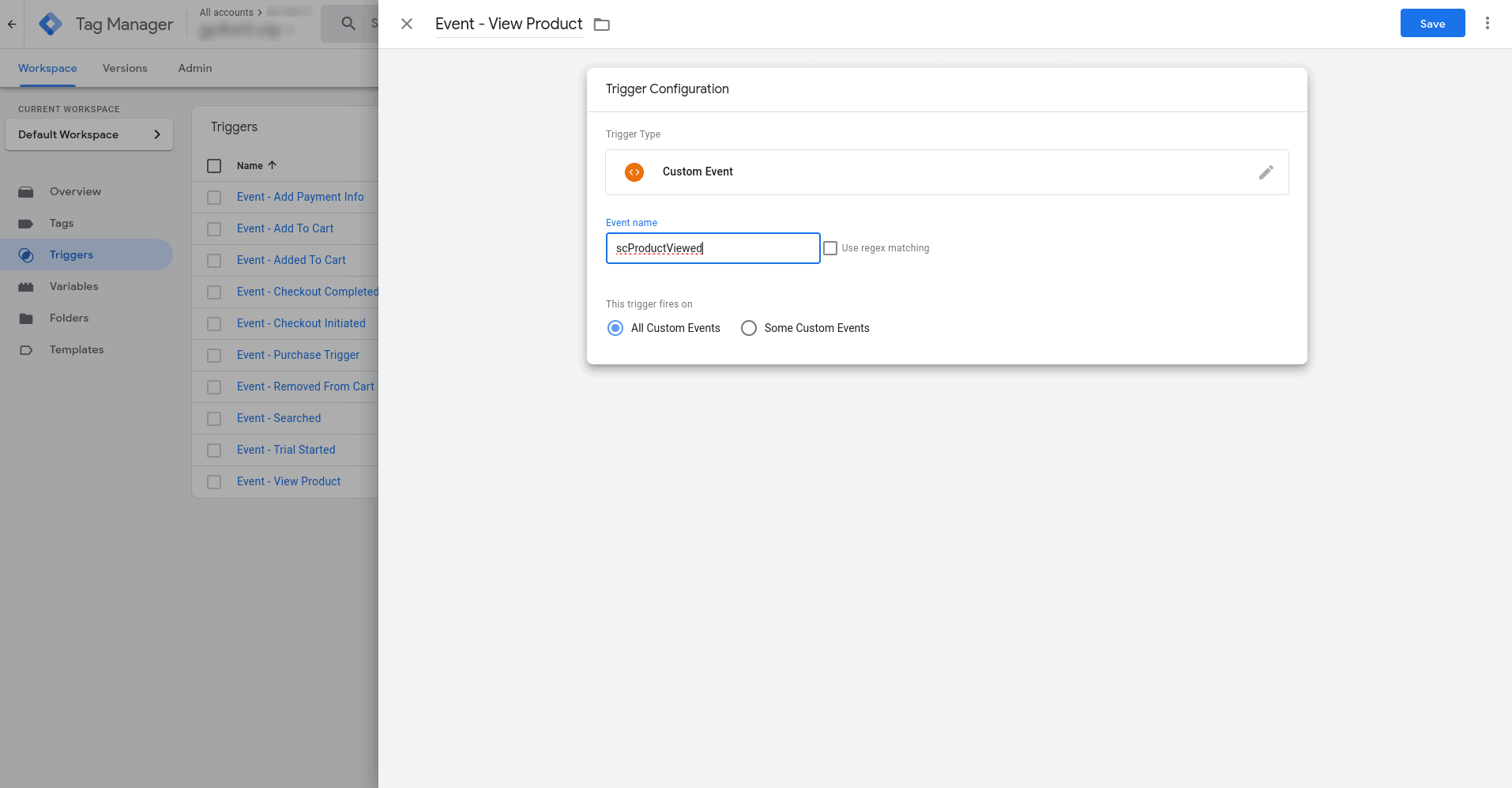
Task: Click into the Event name text field
Action: point(713,248)
